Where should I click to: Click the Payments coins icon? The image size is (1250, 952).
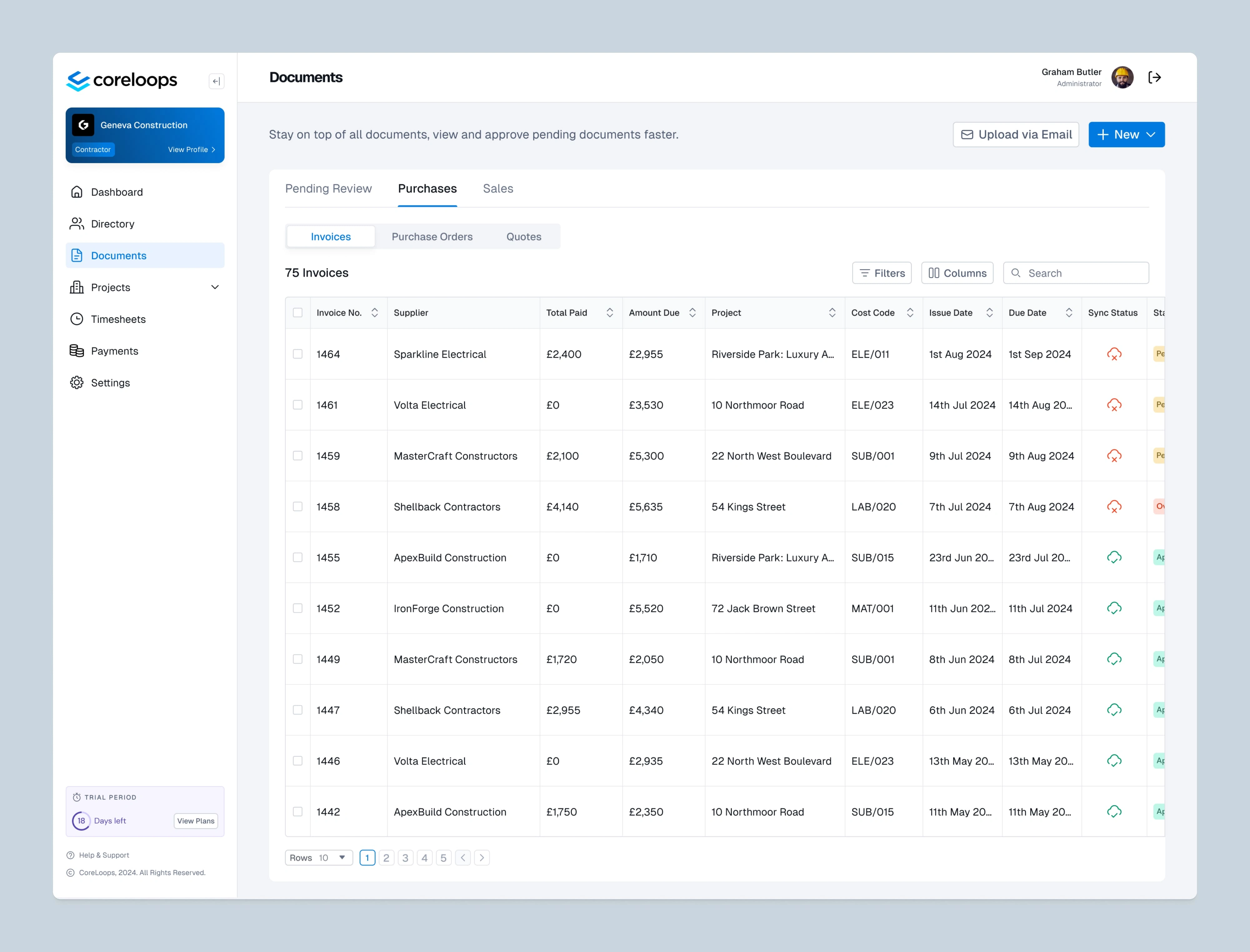coord(77,351)
